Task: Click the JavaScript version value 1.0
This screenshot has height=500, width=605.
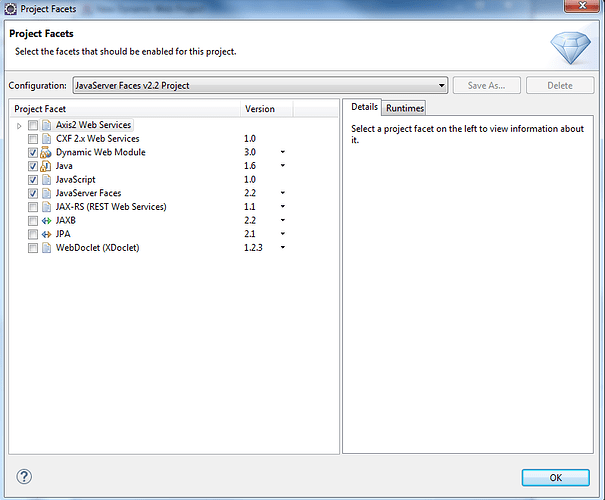Action: (250, 179)
